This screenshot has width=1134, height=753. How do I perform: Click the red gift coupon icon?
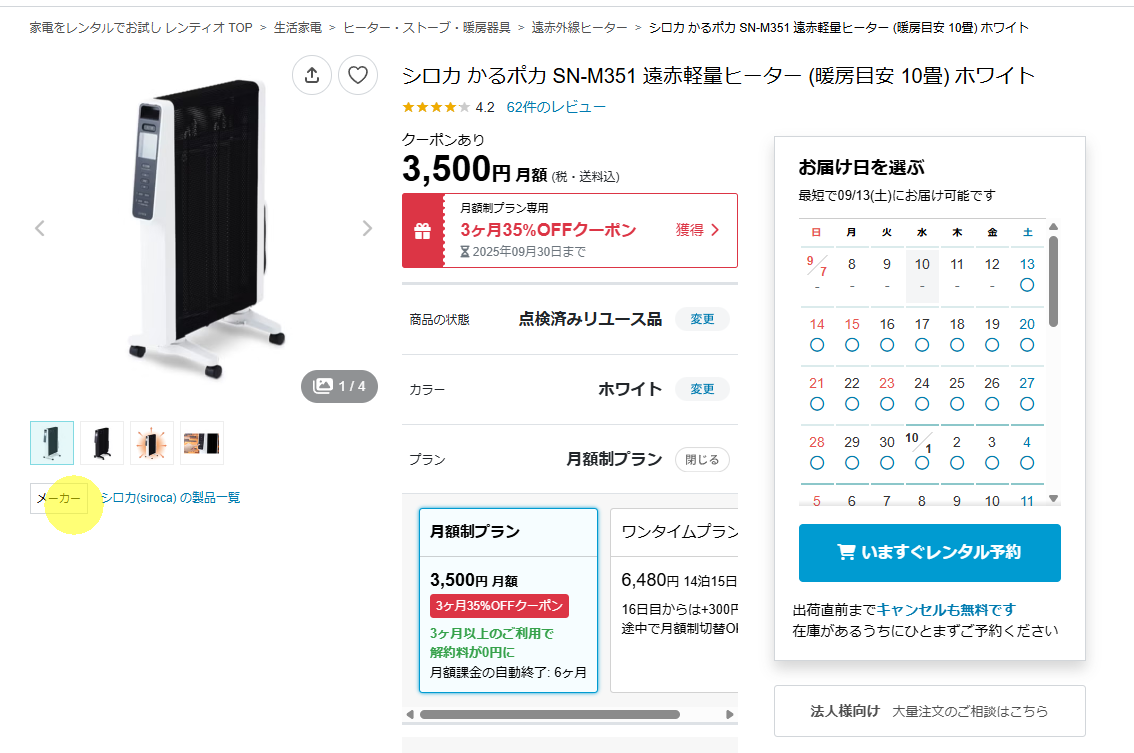click(x=422, y=231)
